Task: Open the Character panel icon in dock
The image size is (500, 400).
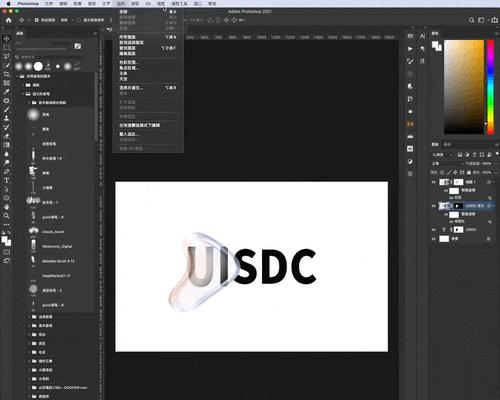Action: [x=422, y=36]
